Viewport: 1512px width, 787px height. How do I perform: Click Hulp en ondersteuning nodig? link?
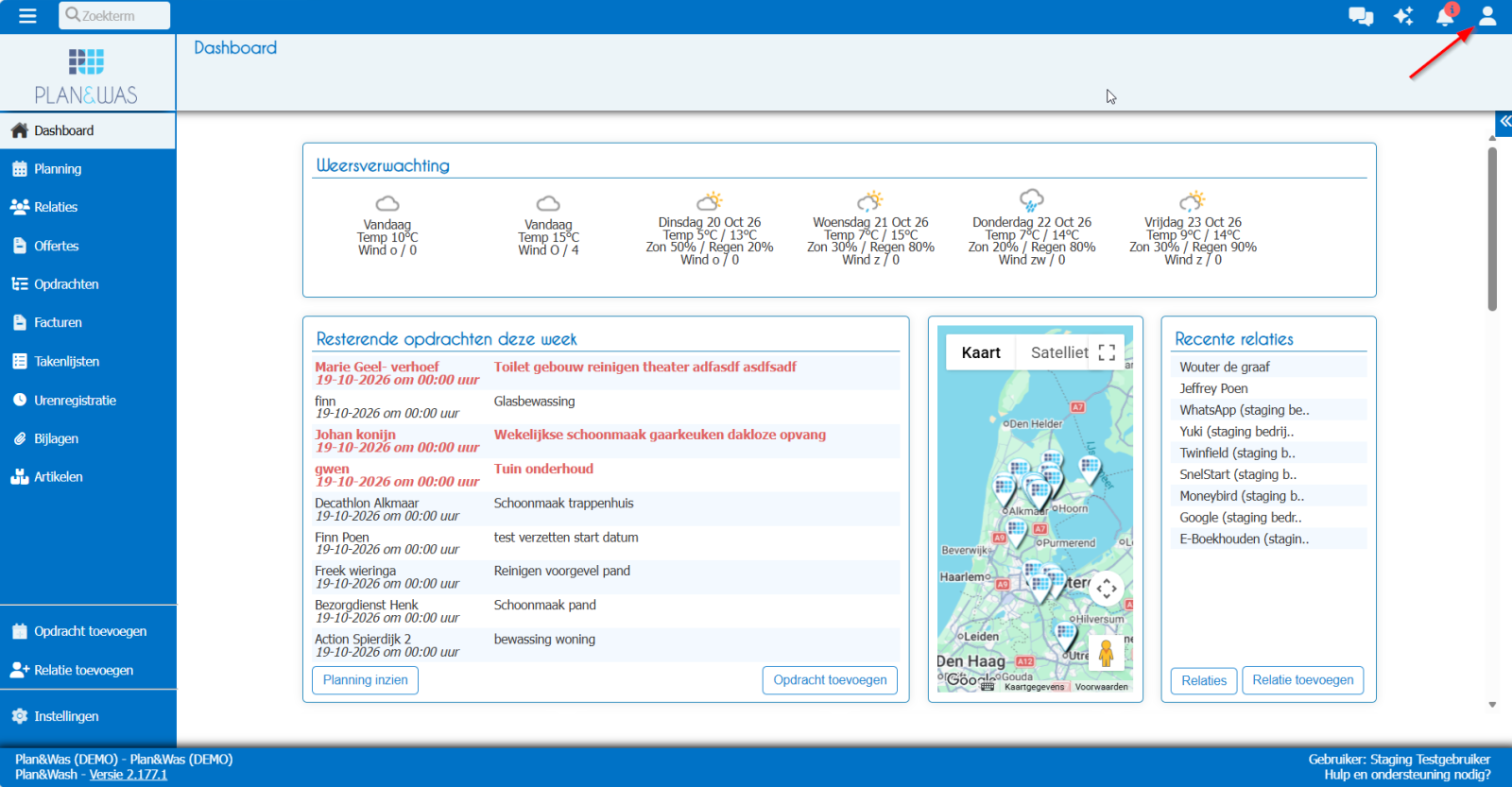[1407, 775]
